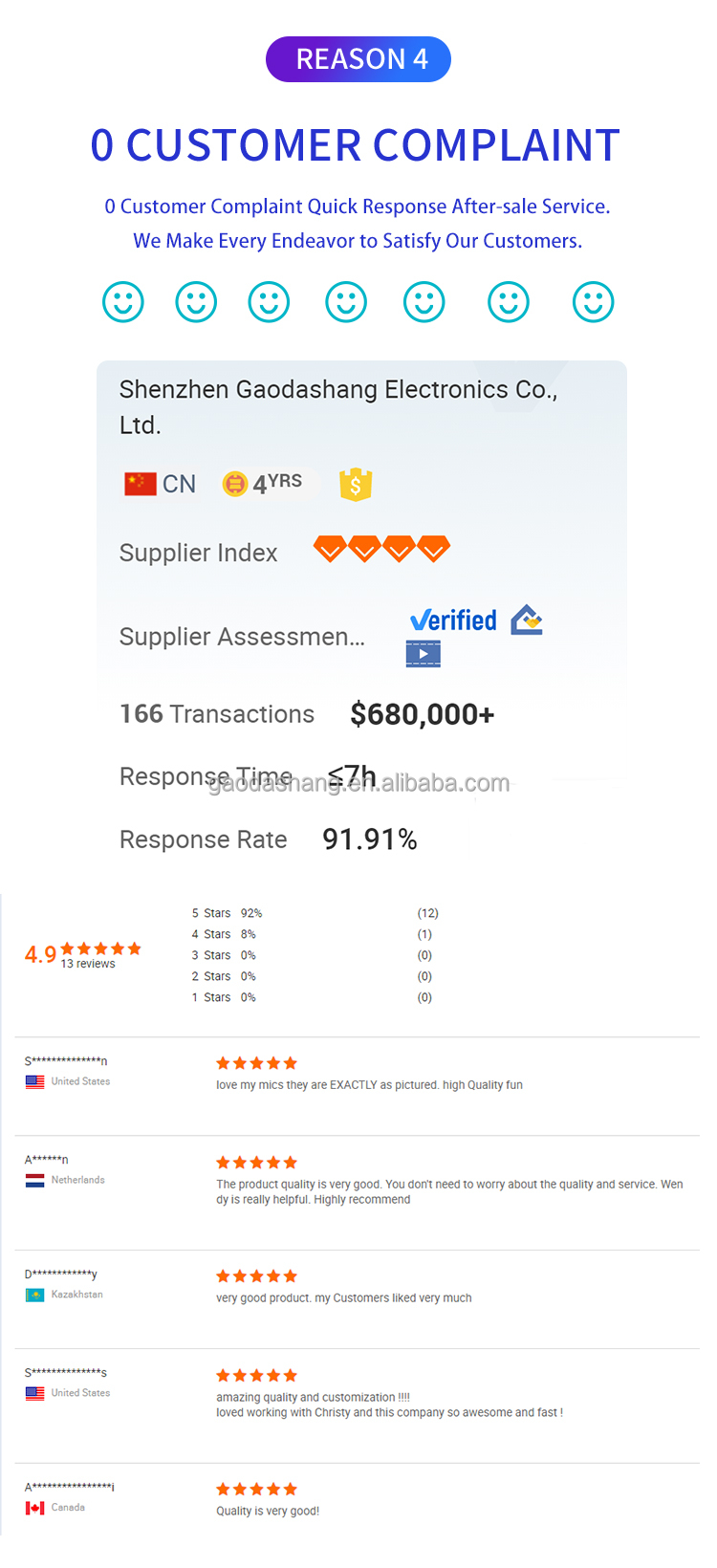Click the $680,000+ transaction amount
The width and height of the screenshot is (717, 1568).
(x=423, y=714)
